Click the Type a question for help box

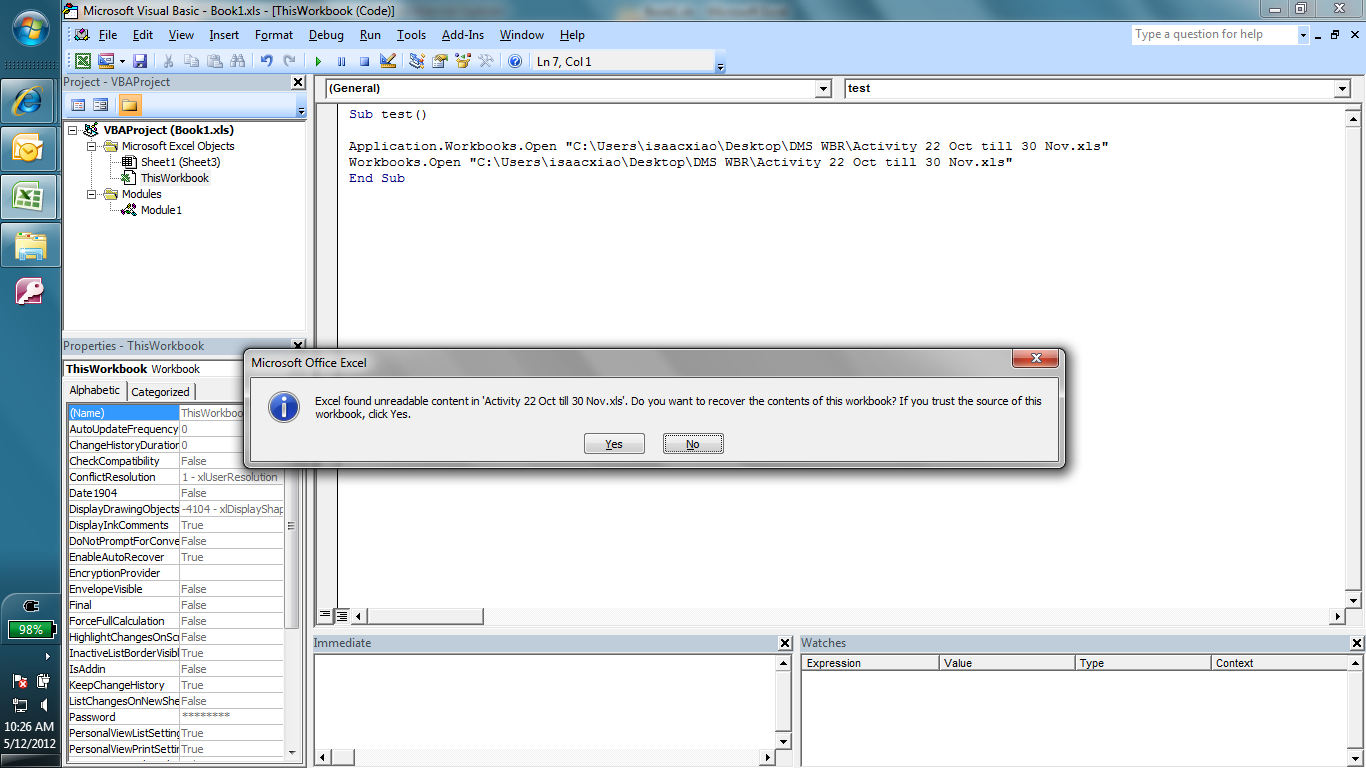coord(1214,35)
